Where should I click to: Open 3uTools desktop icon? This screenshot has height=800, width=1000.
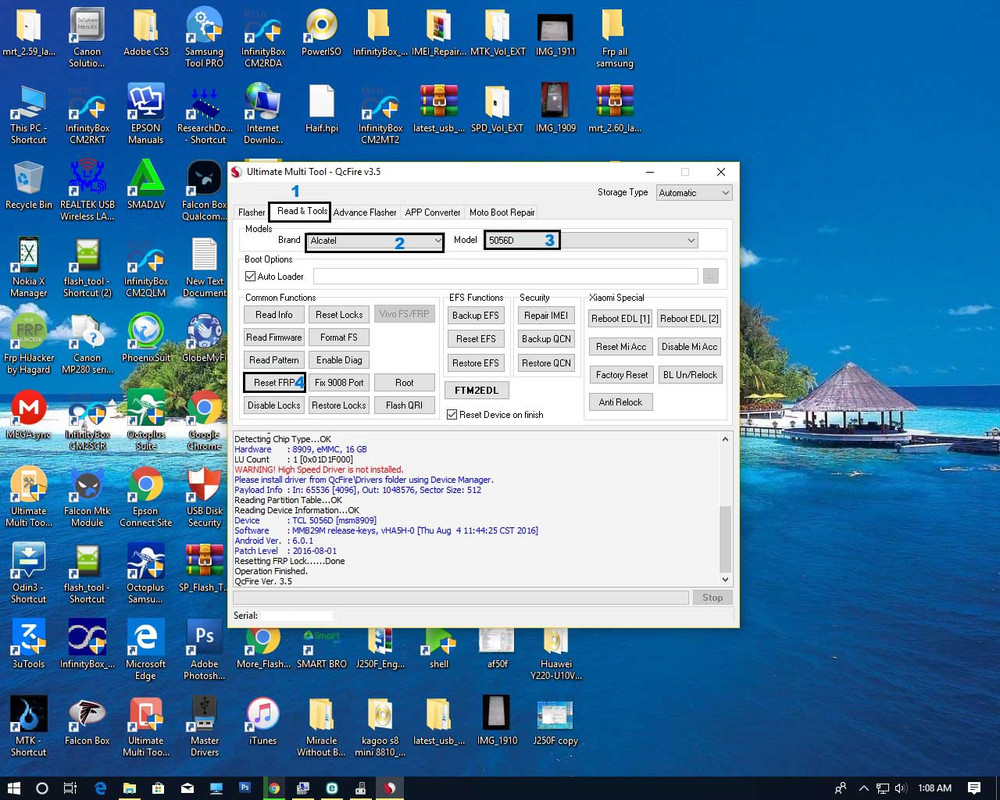(28, 644)
